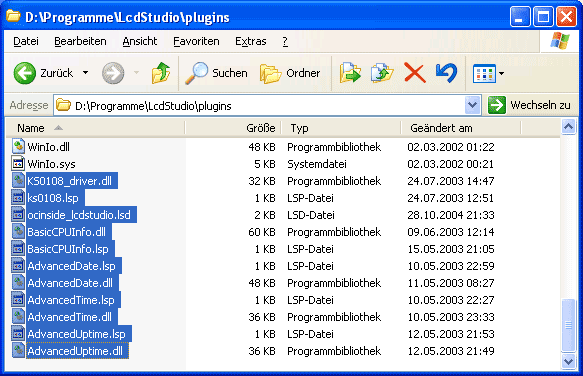Screen dimensions: 583x376
Task: Expand the views dropdown arrow
Action: click(501, 74)
